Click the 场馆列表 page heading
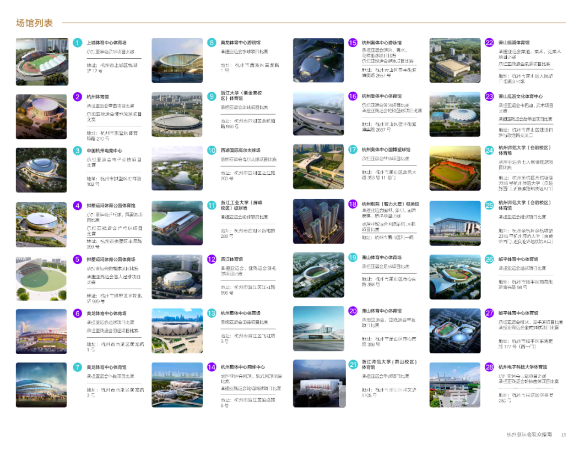Screen dimensions: 581x454 click(x=34, y=23)
